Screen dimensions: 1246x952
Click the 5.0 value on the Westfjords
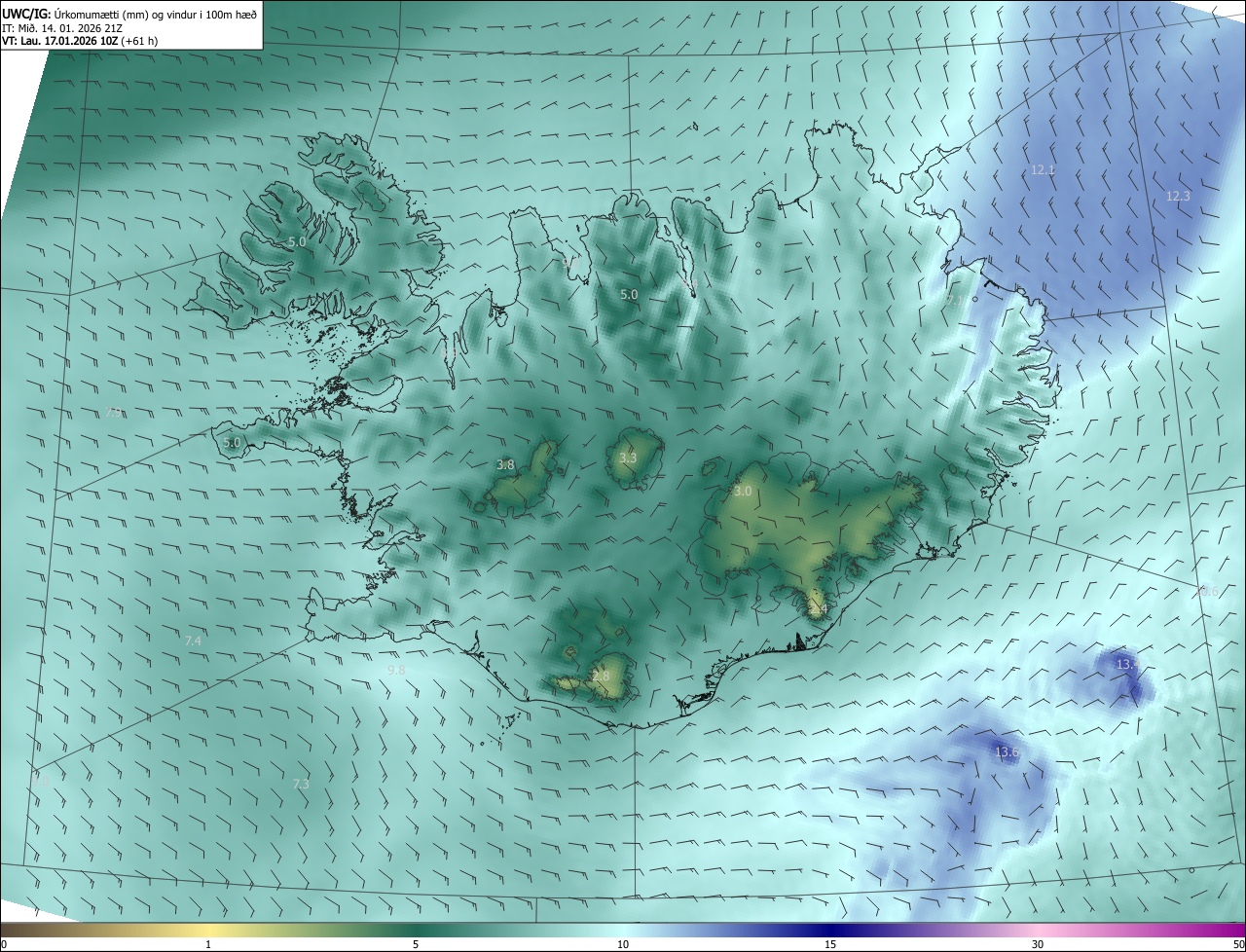(x=297, y=241)
